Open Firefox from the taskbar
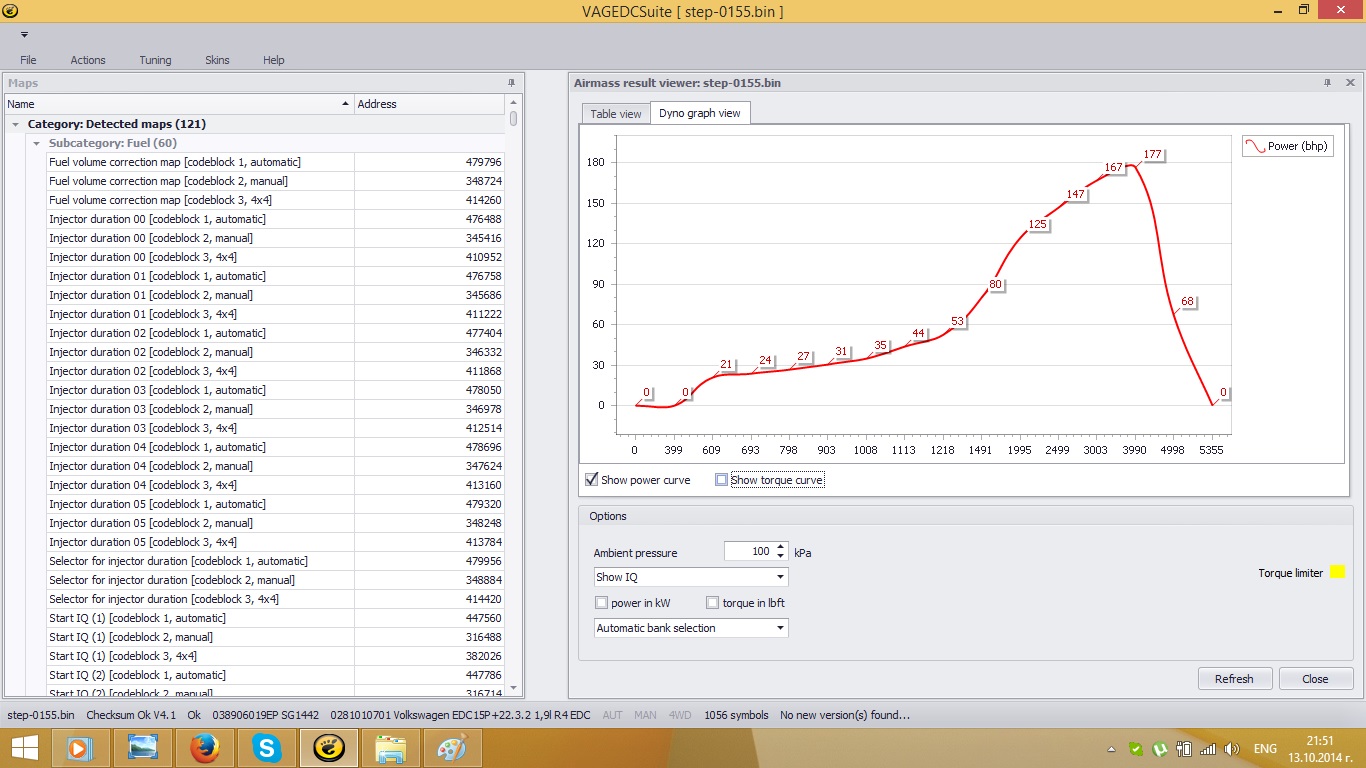Screen dimensions: 1366x768 205,747
